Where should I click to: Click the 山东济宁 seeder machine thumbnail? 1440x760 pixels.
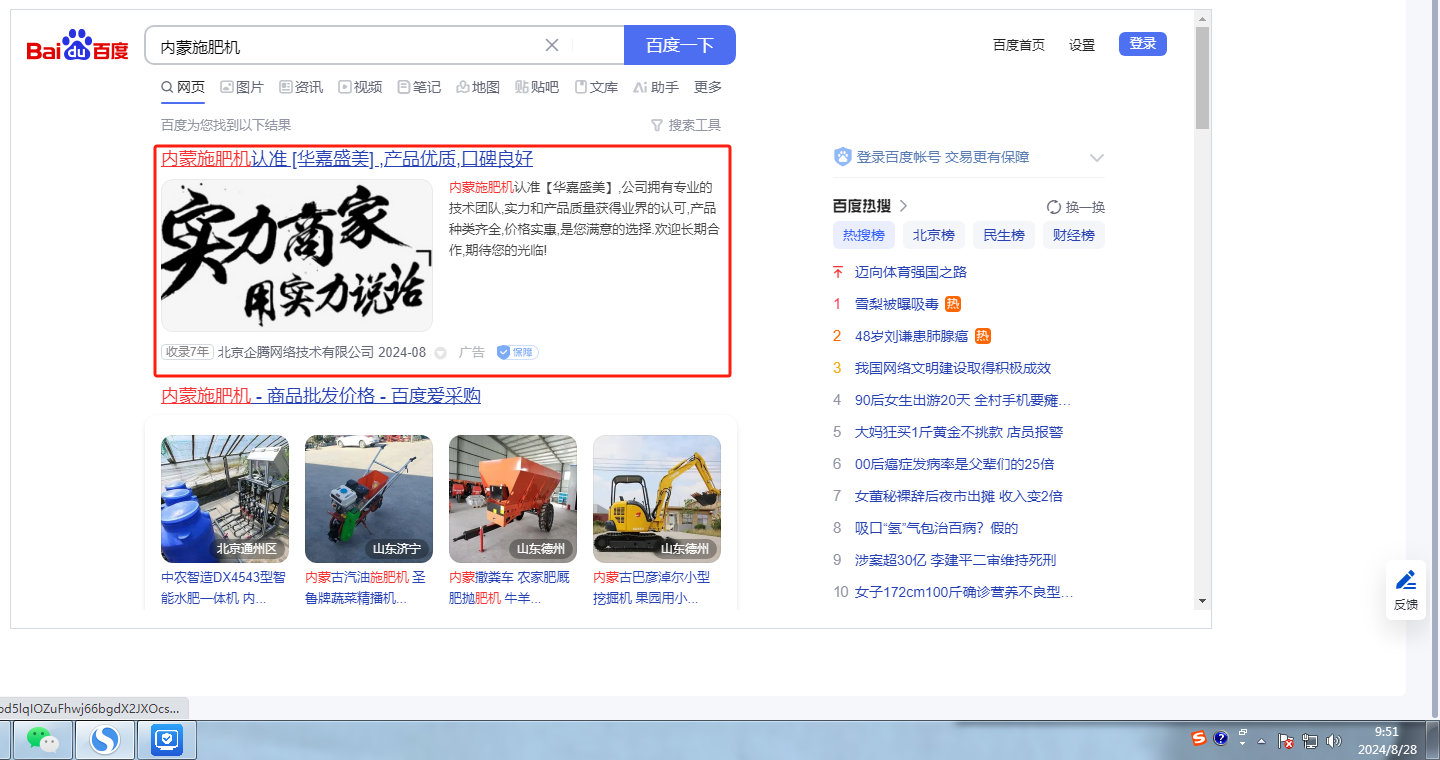click(x=369, y=498)
